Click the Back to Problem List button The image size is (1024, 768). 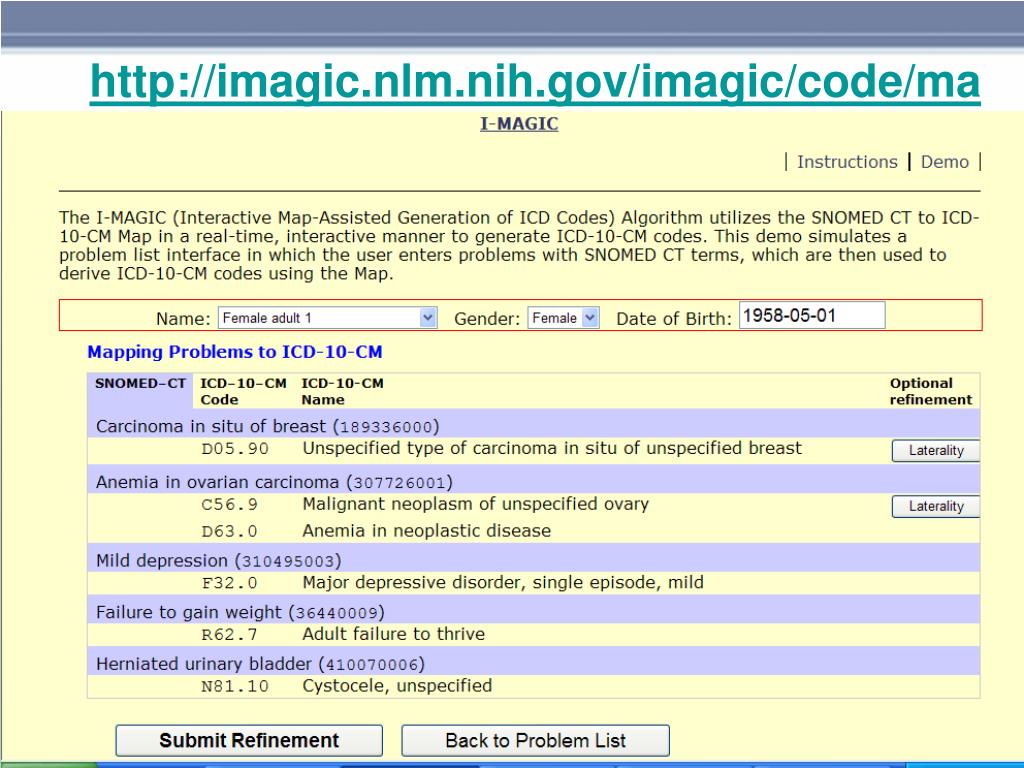point(536,741)
